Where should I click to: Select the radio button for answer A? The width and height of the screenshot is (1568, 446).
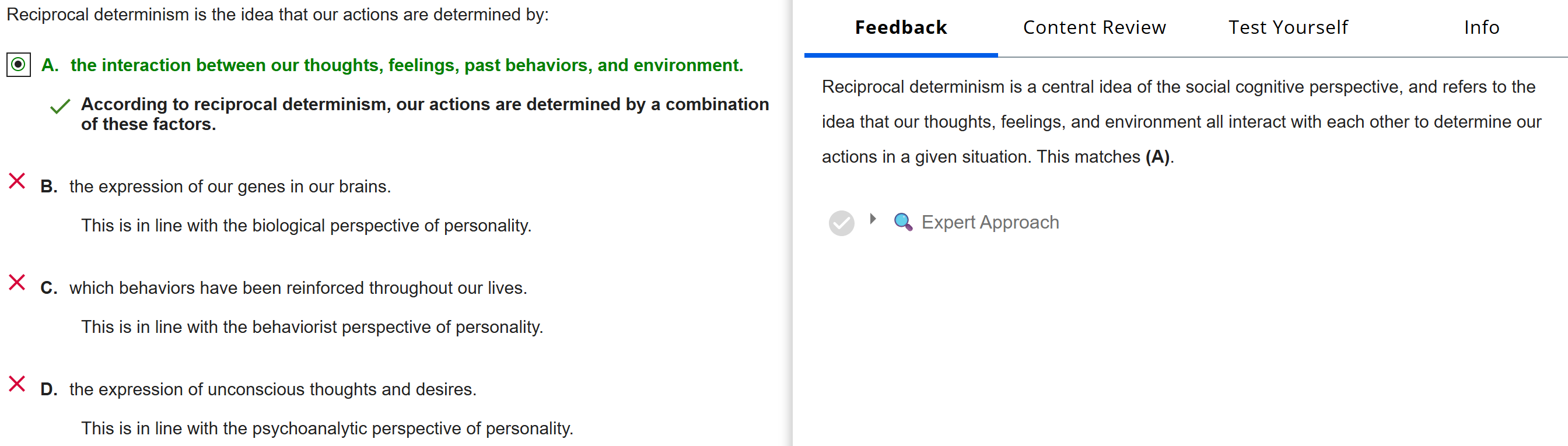tap(18, 65)
